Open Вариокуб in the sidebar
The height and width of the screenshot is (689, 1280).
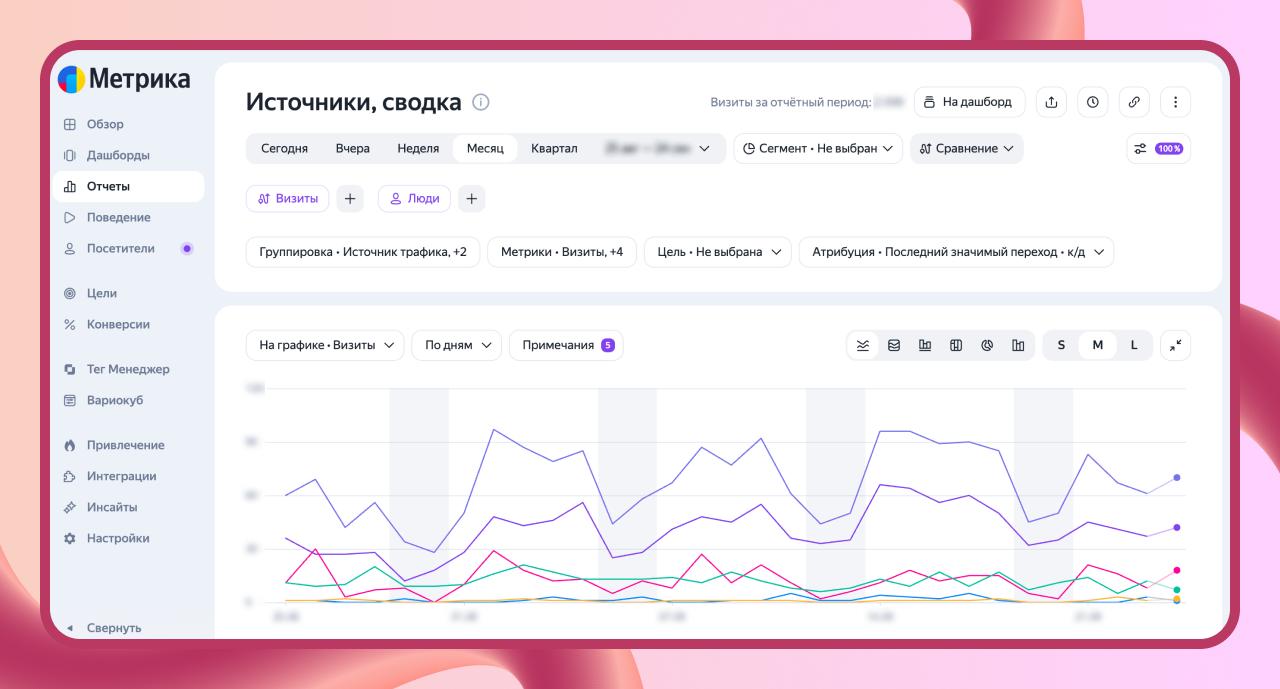tap(129, 400)
